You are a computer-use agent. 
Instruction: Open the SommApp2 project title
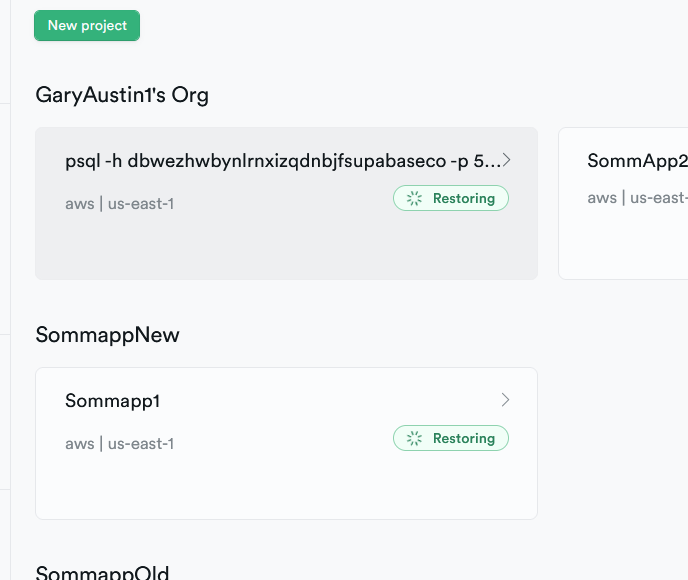click(637, 161)
